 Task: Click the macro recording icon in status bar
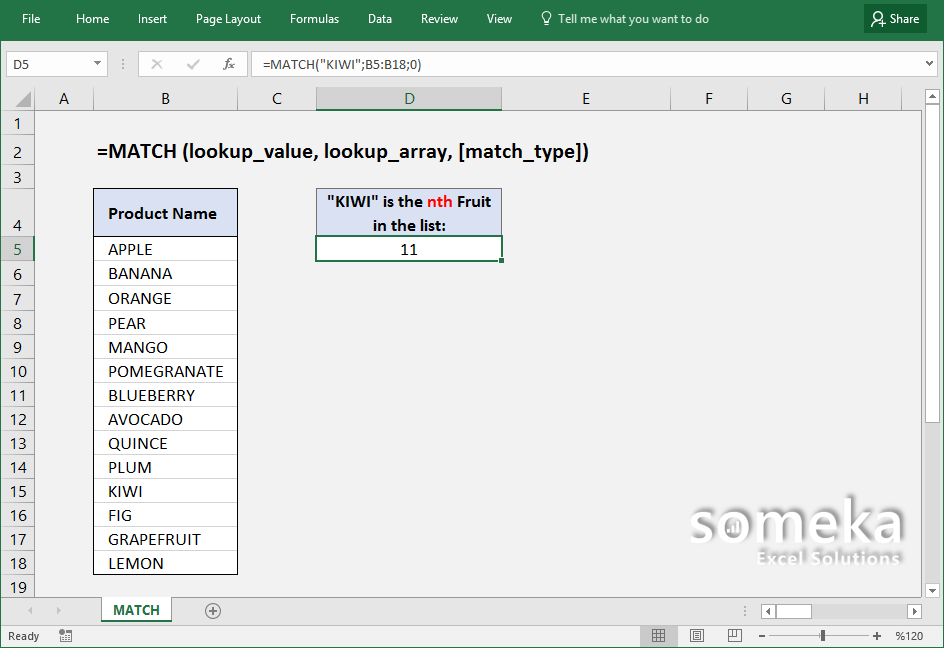(64, 636)
